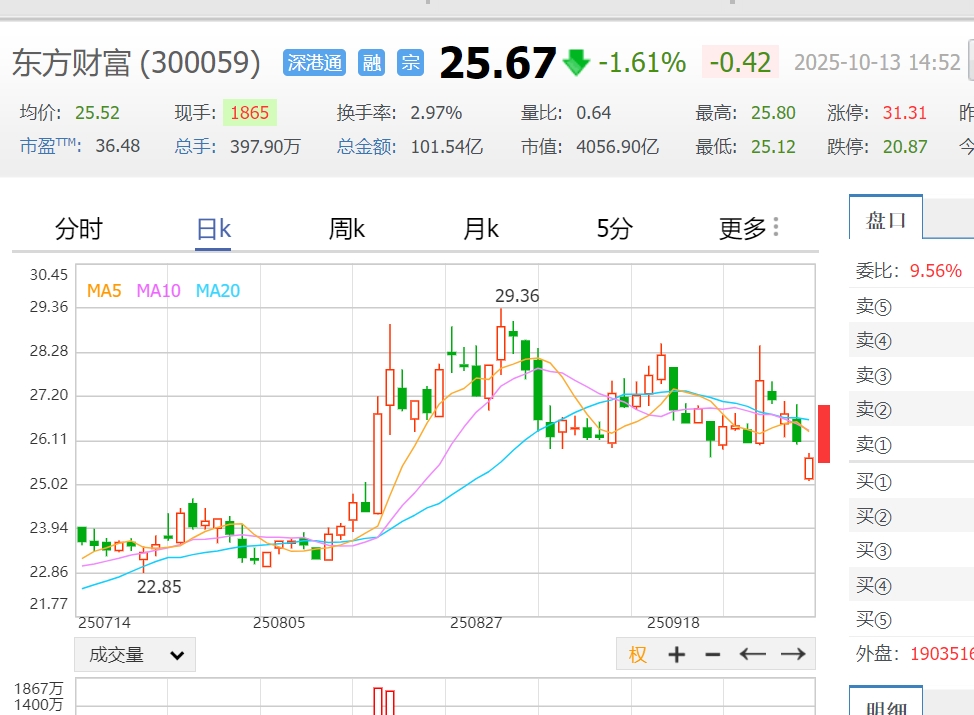
Task: Click the 22.85 low price marker
Action: click(x=159, y=586)
